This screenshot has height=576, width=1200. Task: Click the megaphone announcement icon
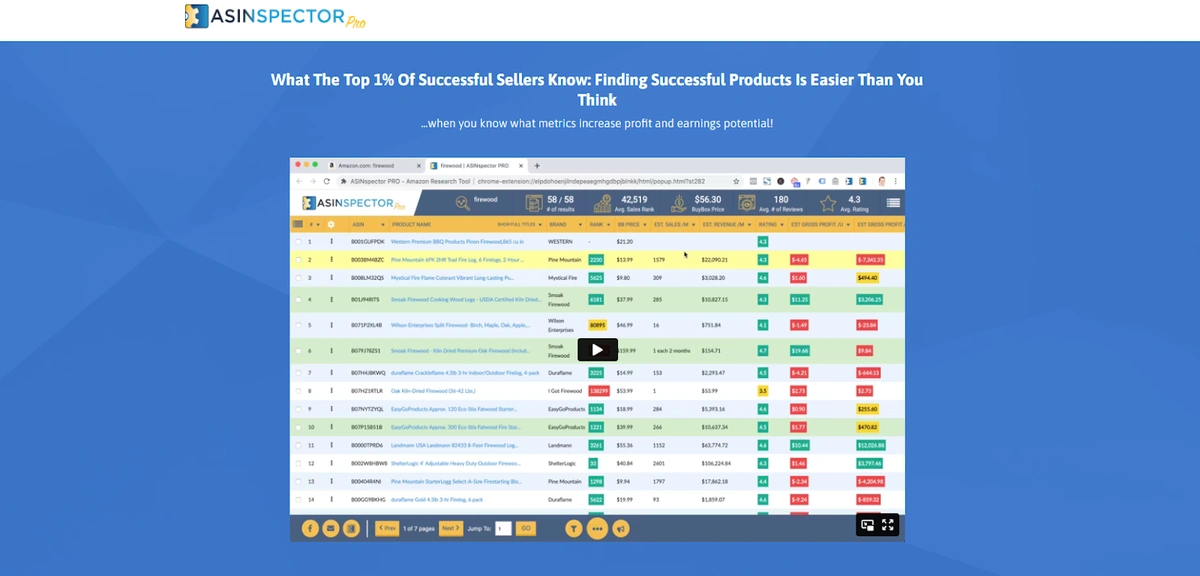coord(621,528)
